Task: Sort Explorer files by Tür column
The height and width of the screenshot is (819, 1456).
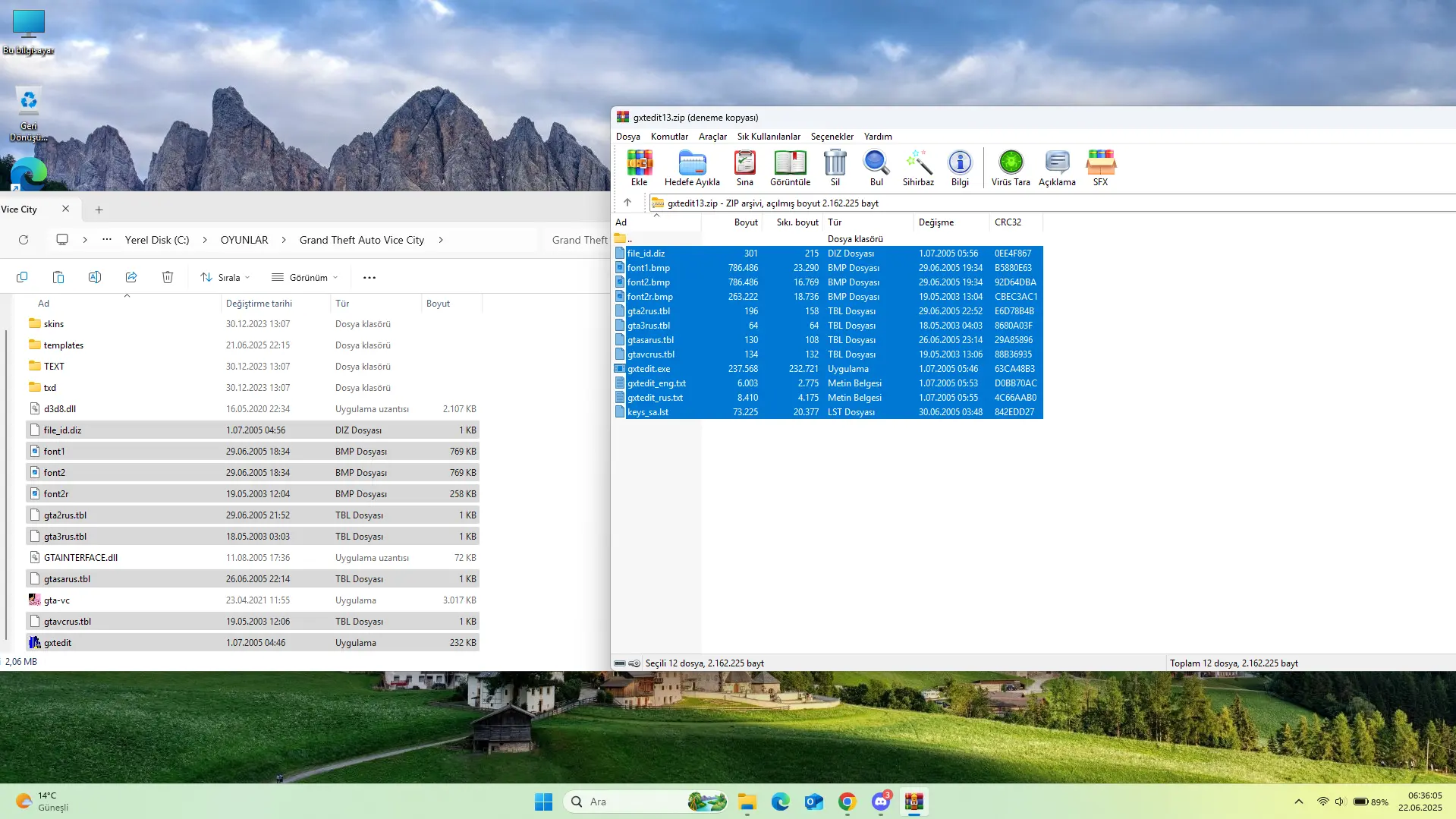Action: (376, 304)
